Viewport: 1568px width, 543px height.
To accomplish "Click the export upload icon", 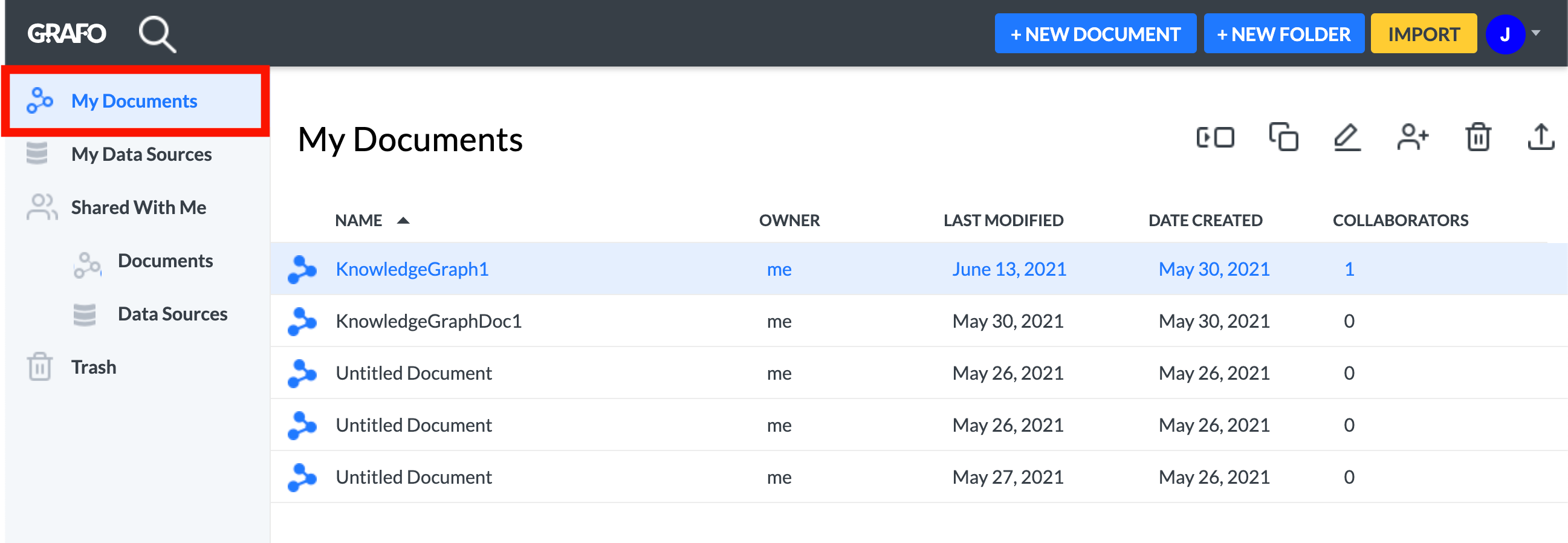I will coord(1541,137).
